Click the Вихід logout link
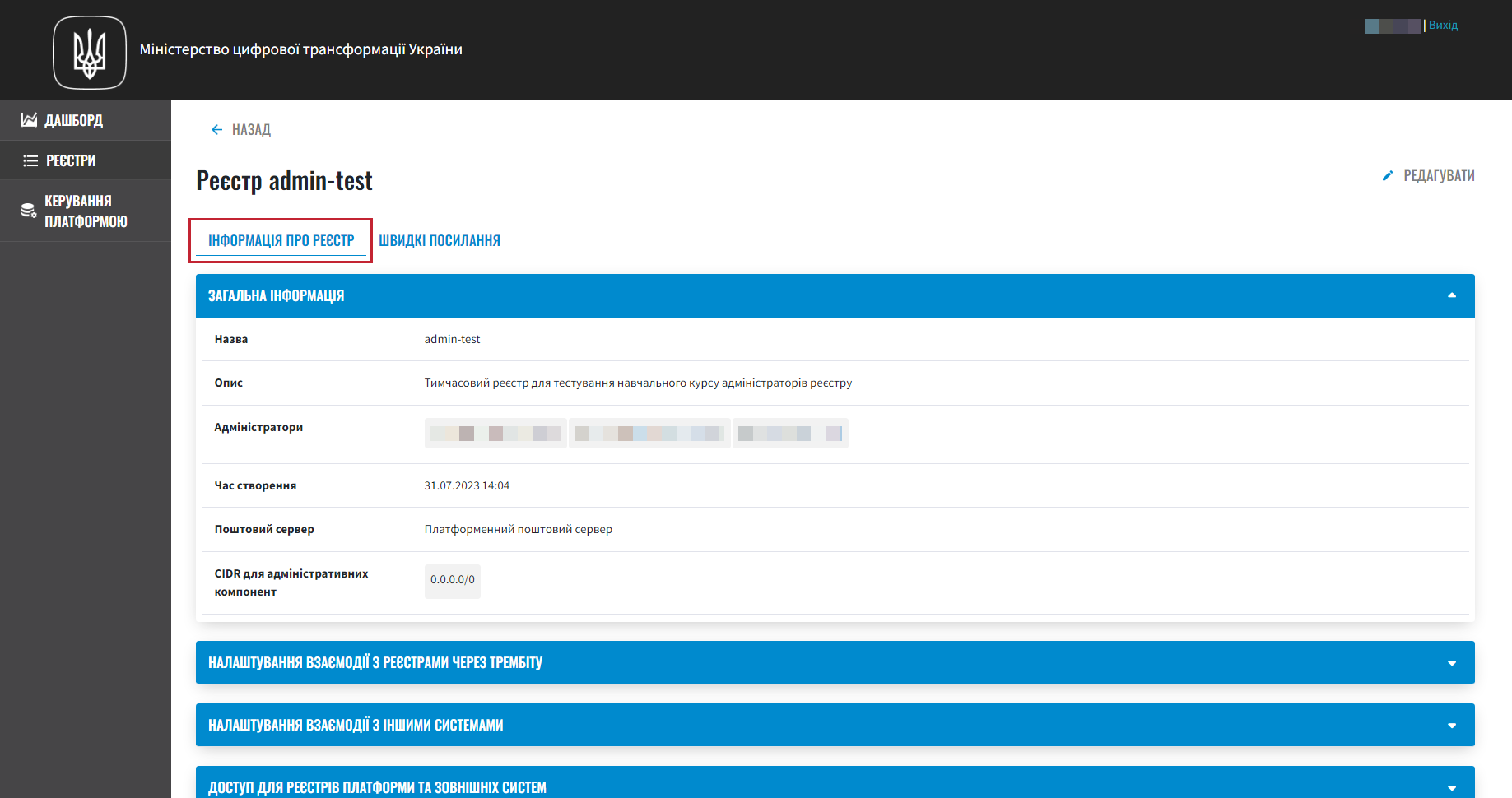1512x798 pixels. coord(1443,26)
